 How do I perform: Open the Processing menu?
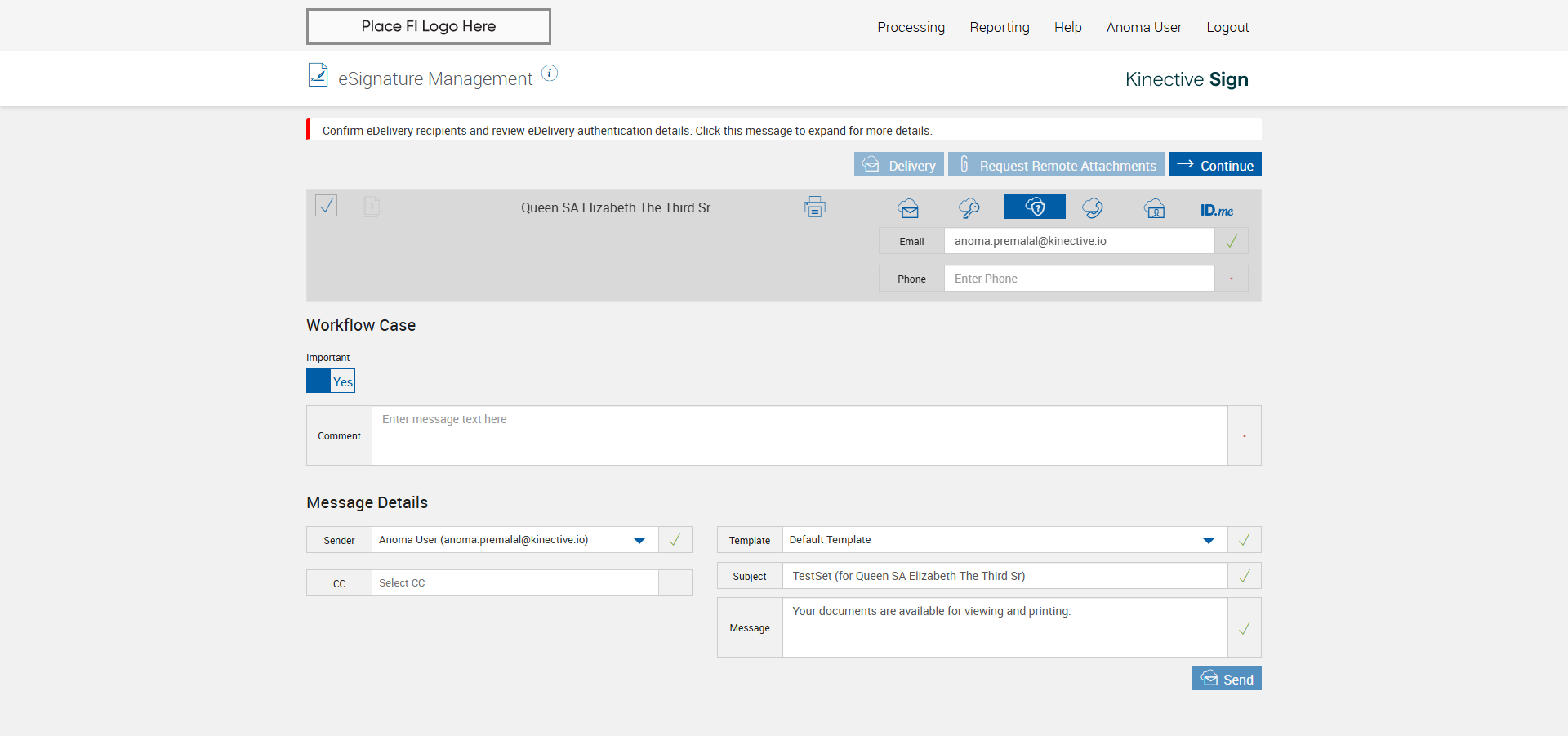point(911,27)
